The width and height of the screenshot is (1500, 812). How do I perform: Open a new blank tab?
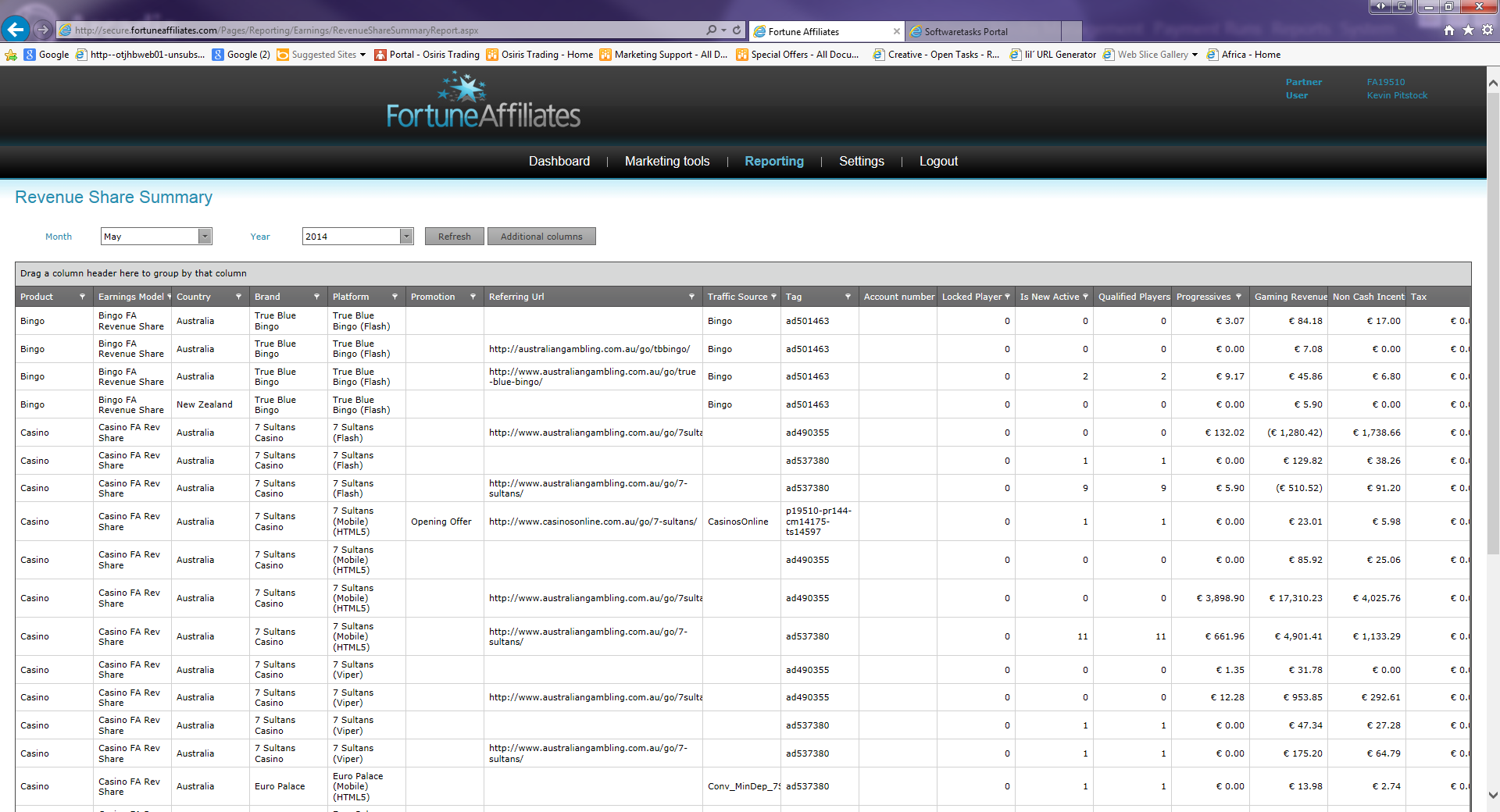(1072, 32)
